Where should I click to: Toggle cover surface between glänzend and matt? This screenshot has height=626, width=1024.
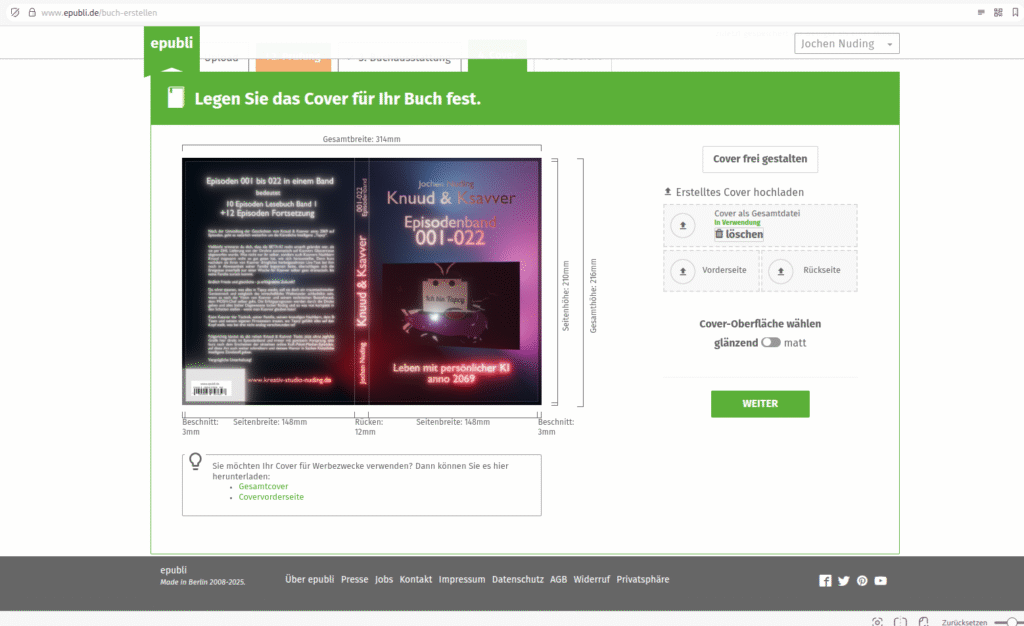point(770,343)
